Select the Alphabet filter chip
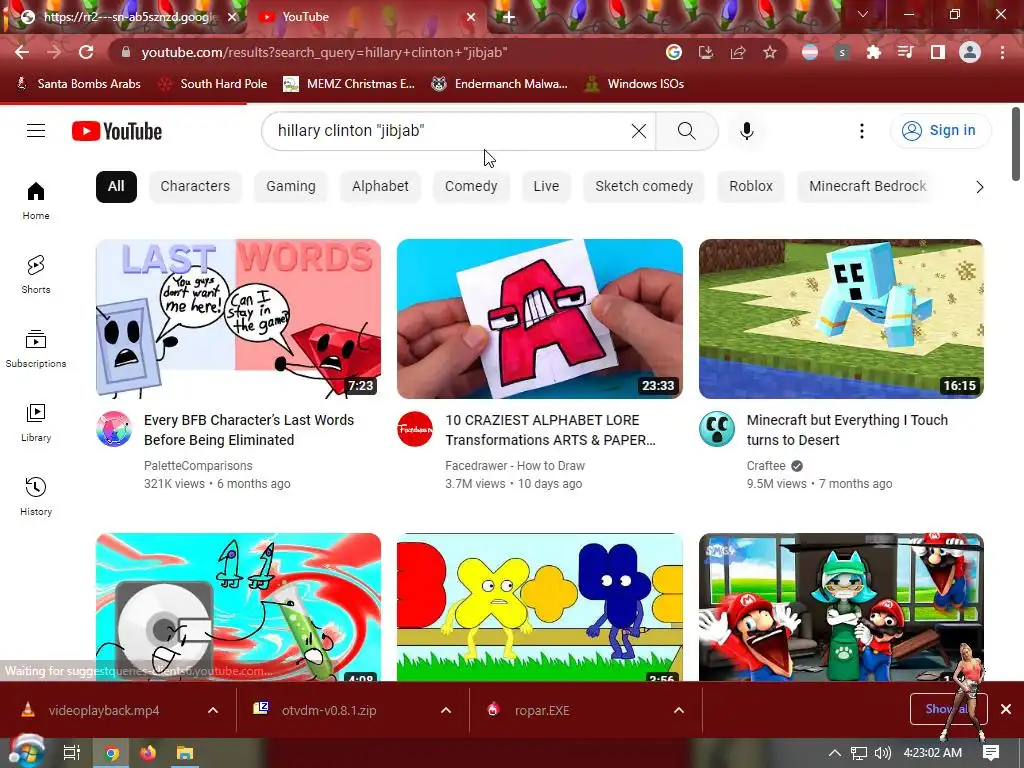This screenshot has width=1024, height=768. point(380,187)
